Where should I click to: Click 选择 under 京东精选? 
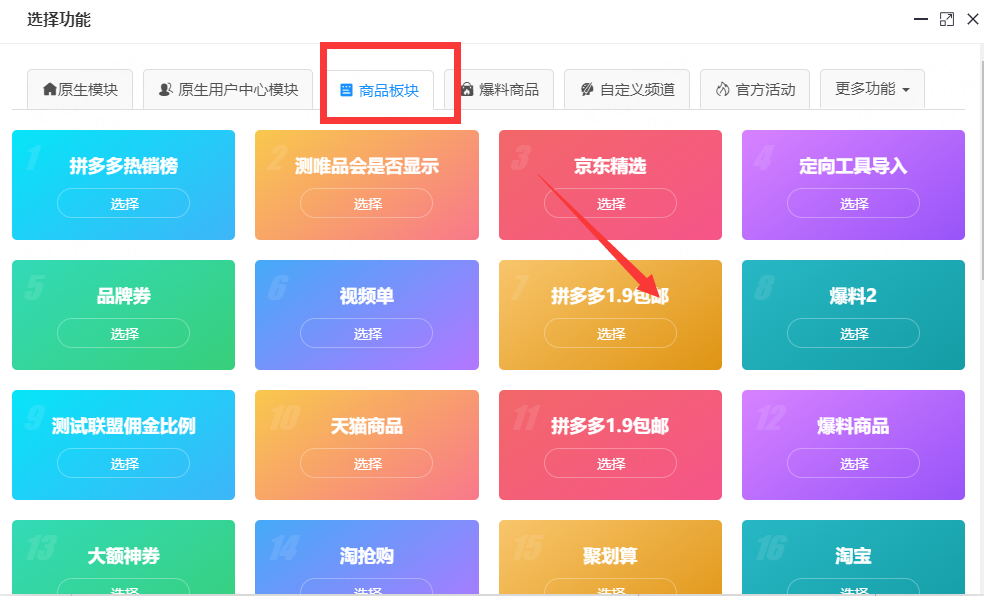(x=610, y=203)
